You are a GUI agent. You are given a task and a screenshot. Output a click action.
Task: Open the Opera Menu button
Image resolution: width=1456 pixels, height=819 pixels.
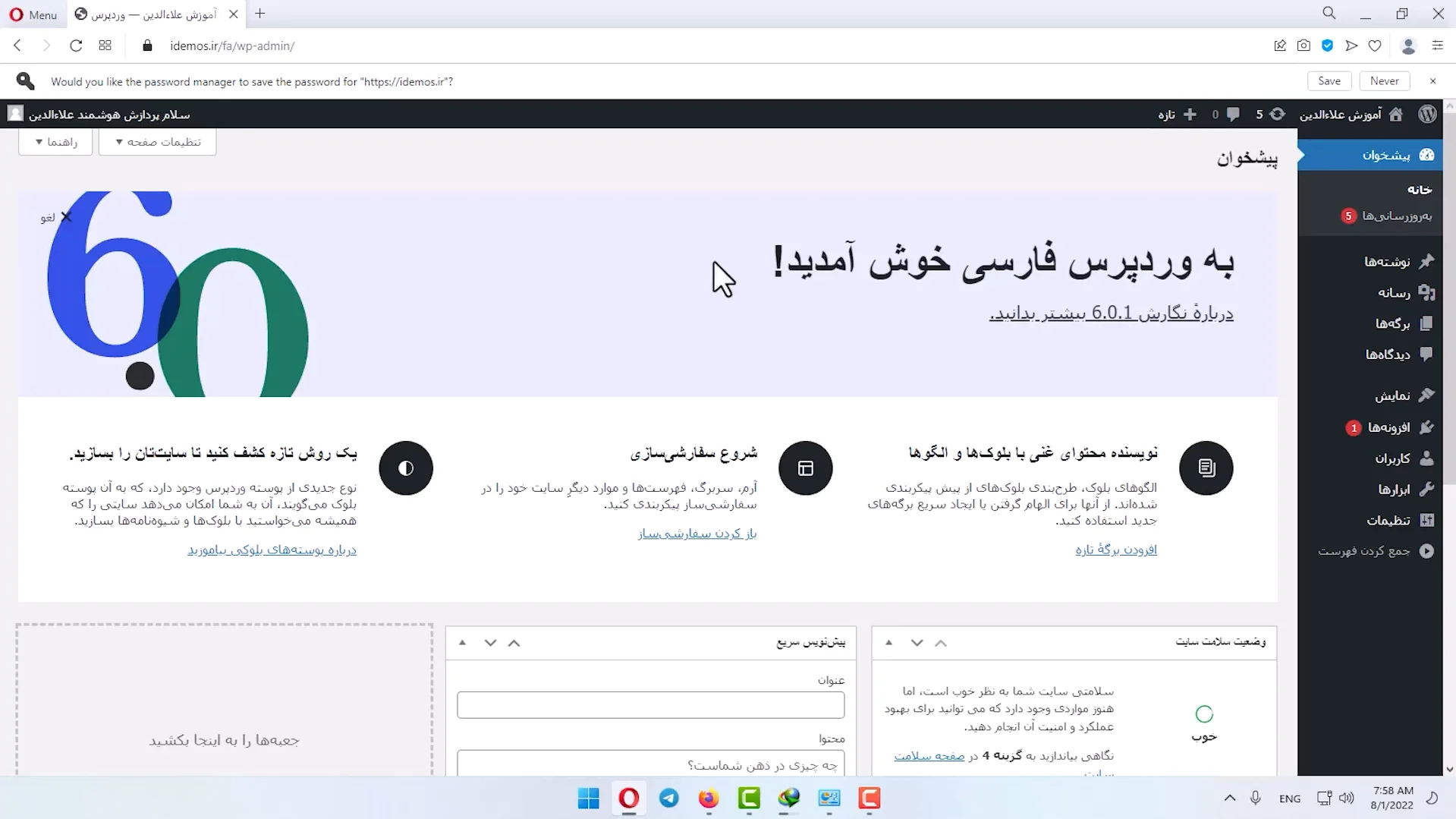point(33,14)
